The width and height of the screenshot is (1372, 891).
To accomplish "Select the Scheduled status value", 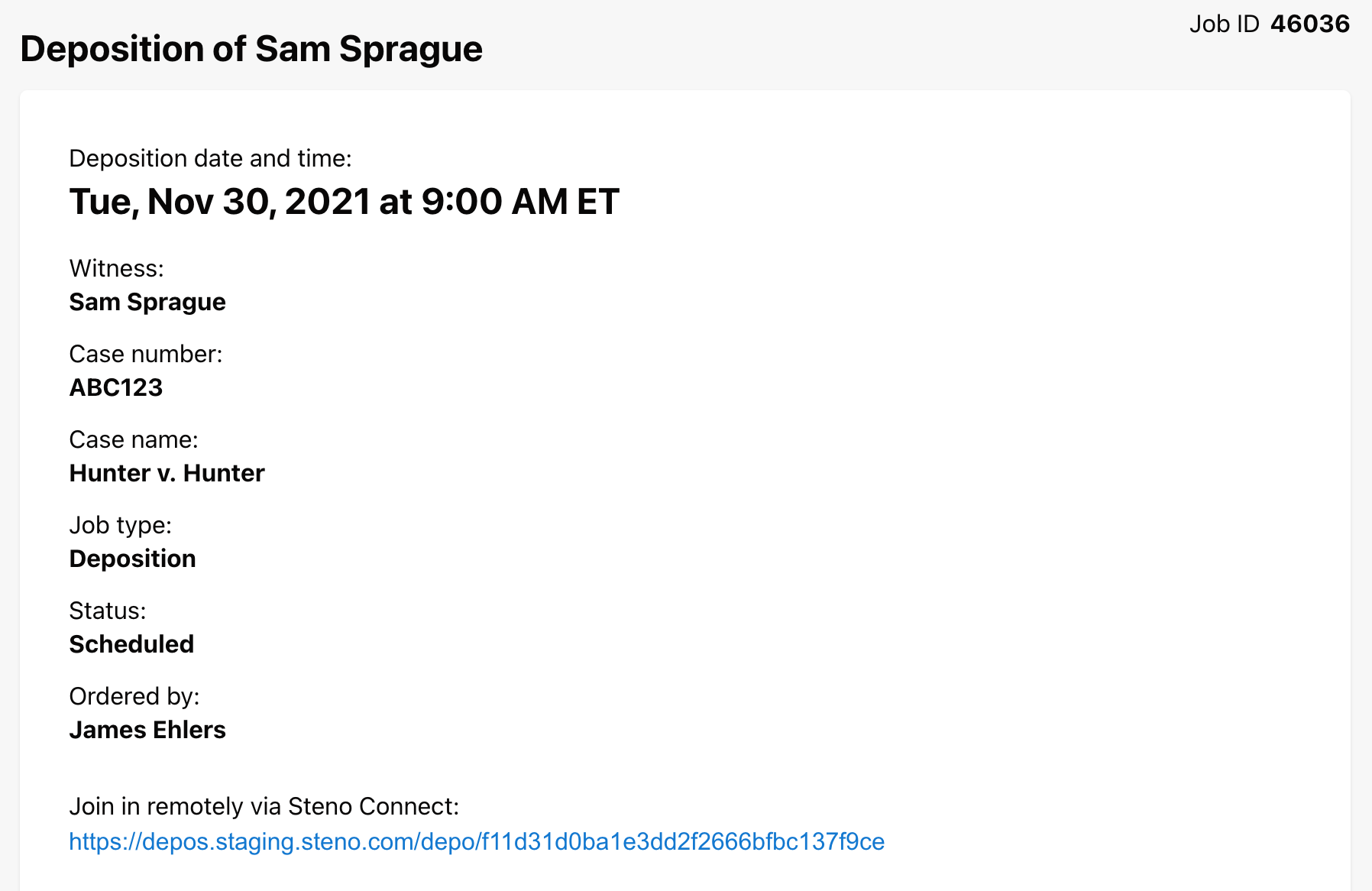I will [131, 644].
